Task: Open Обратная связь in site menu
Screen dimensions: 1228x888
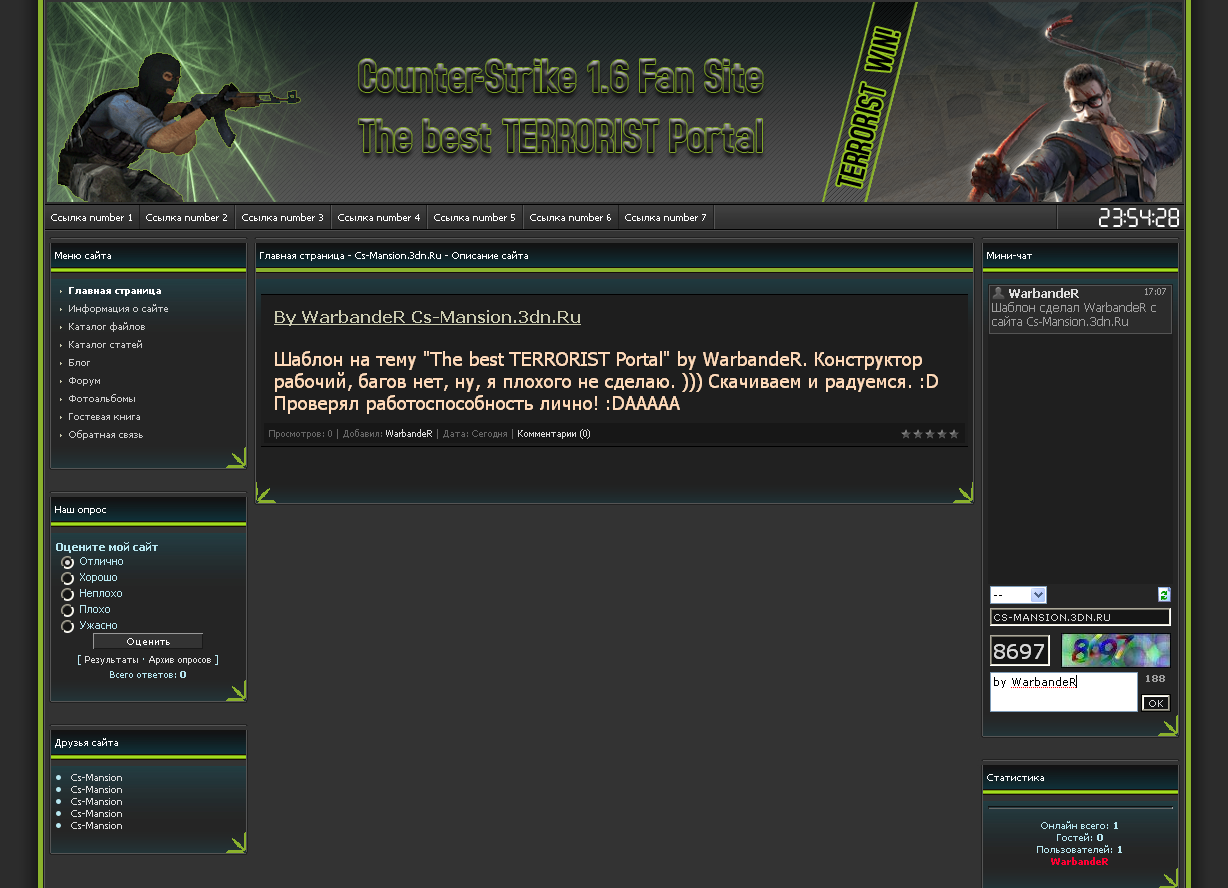Action: tap(105, 435)
